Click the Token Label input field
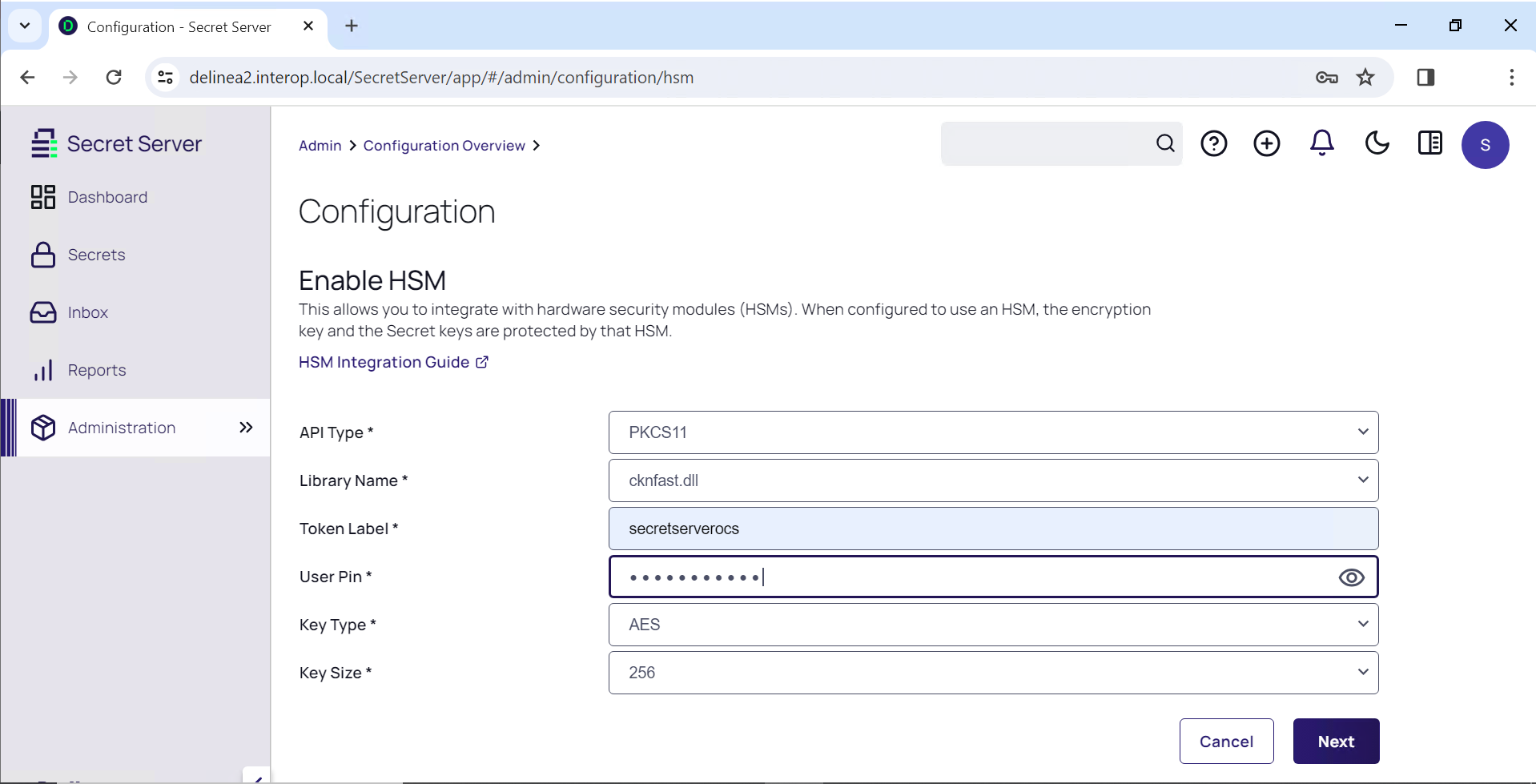 pos(993,529)
